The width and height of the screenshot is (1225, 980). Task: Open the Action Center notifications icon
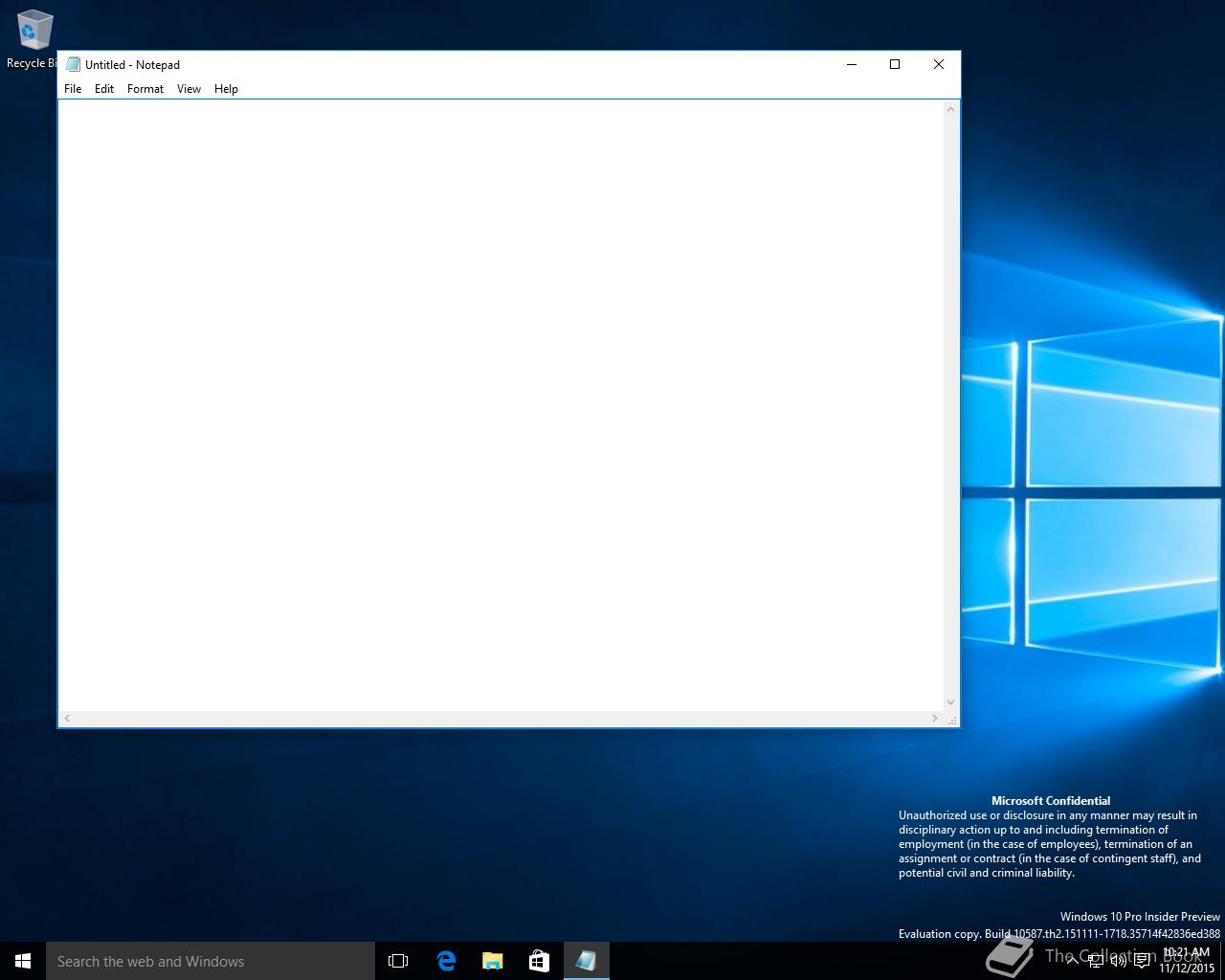coord(1142,961)
